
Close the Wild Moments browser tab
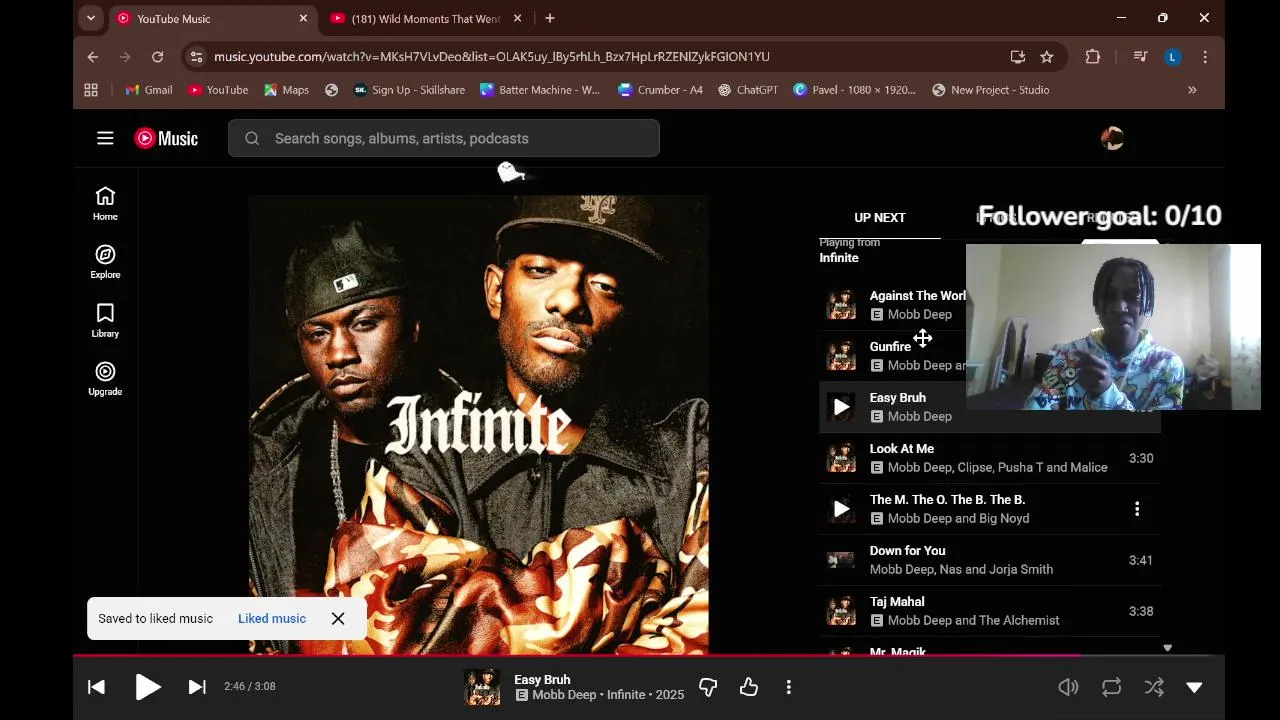click(517, 18)
